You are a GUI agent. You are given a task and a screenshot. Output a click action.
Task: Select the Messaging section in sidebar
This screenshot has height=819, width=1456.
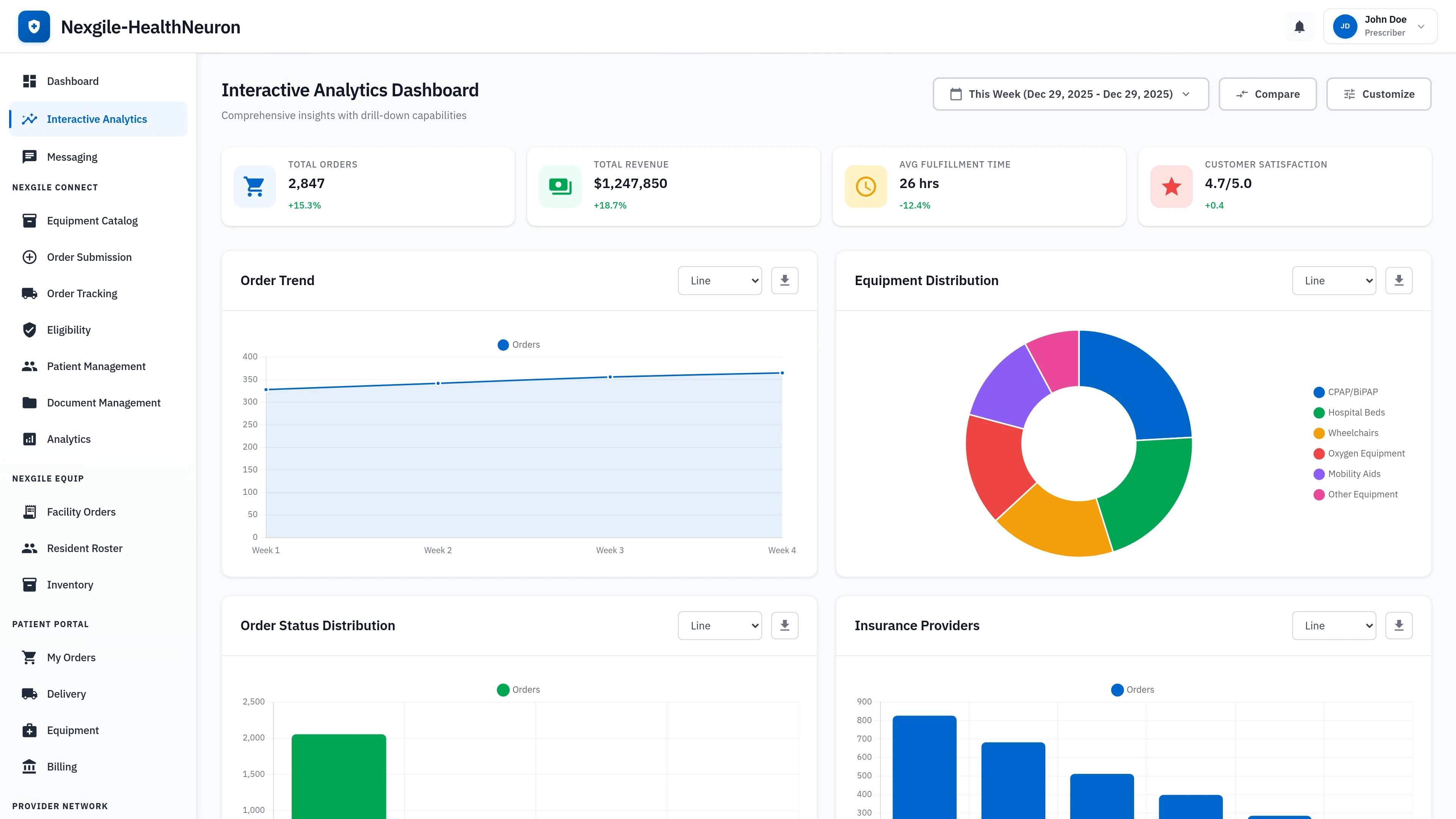coord(72,157)
